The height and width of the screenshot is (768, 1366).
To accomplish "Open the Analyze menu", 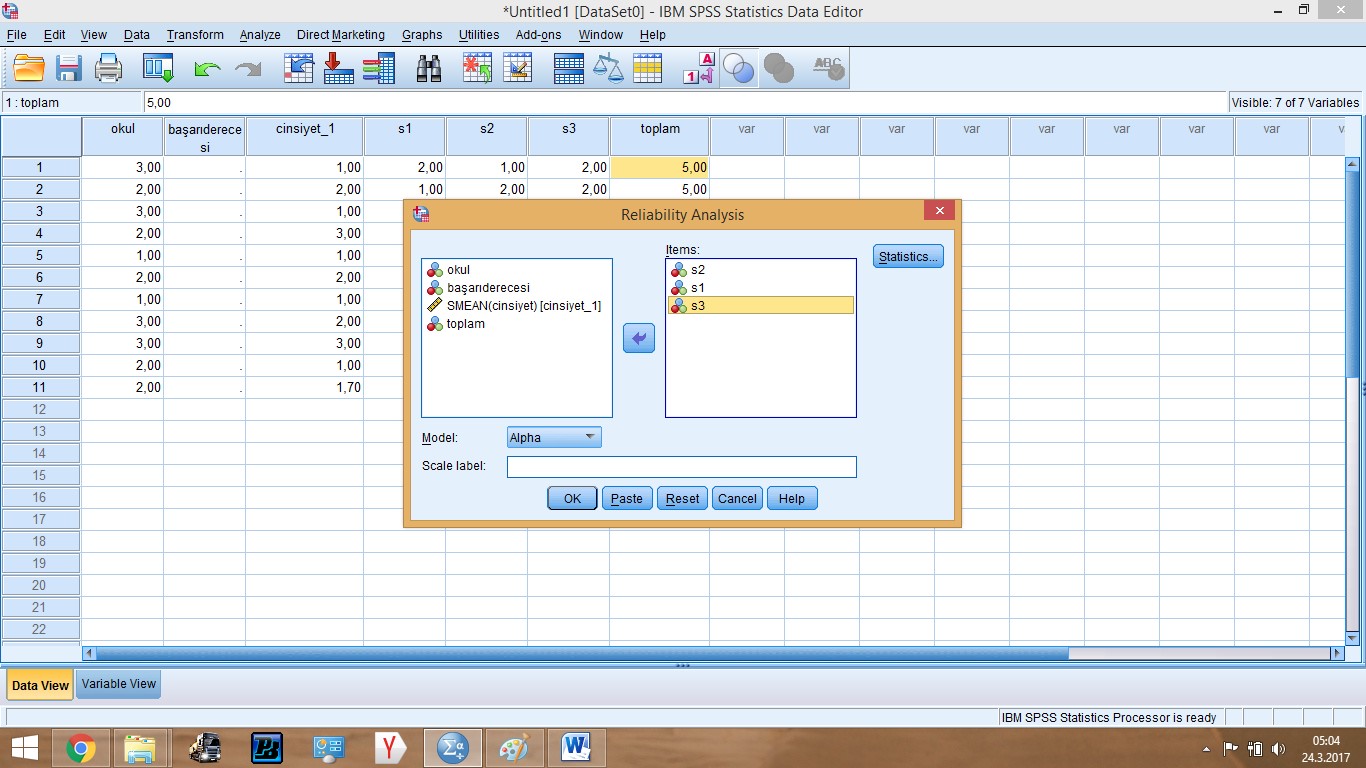I will click(x=260, y=34).
